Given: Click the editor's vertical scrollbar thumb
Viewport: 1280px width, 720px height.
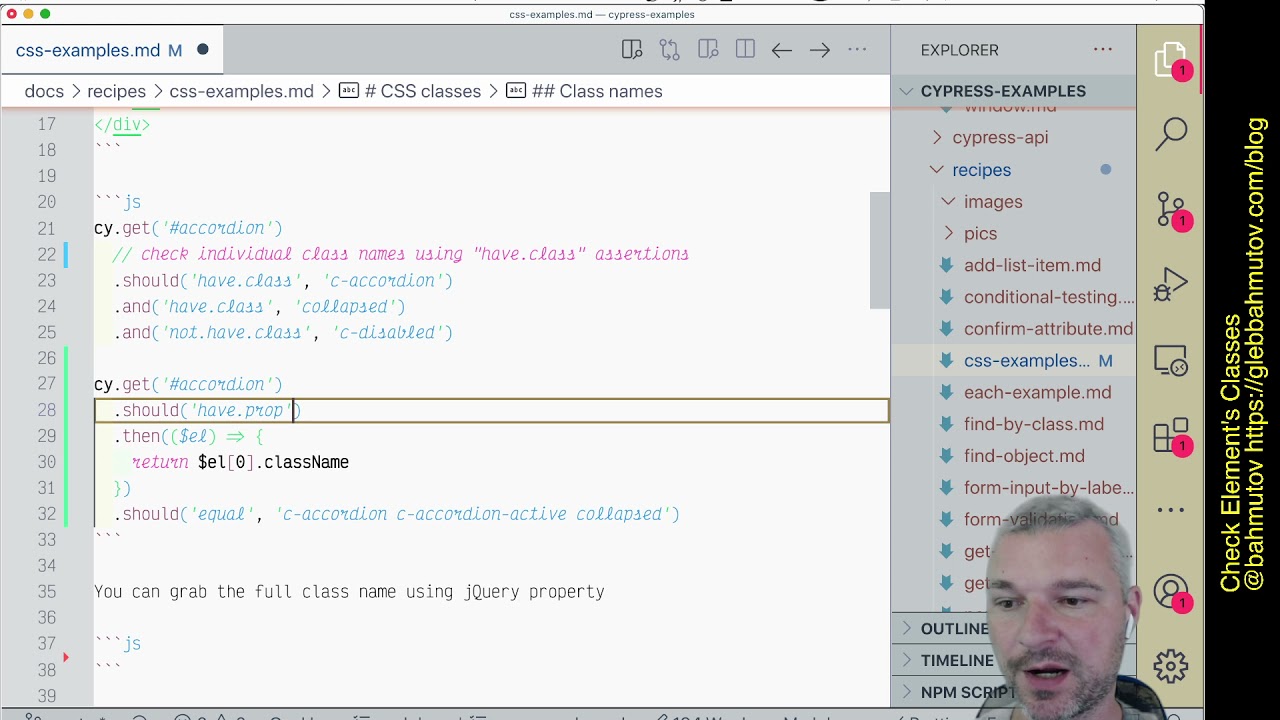Looking at the screenshot, I should click(x=880, y=250).
